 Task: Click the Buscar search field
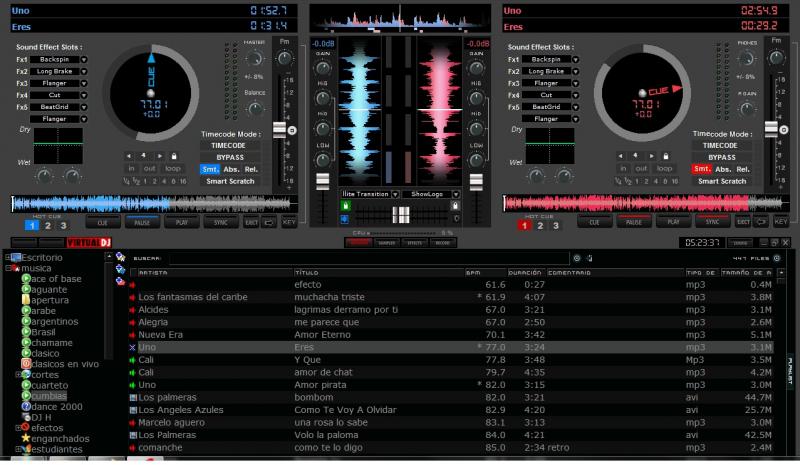click(x=368, y=258)
